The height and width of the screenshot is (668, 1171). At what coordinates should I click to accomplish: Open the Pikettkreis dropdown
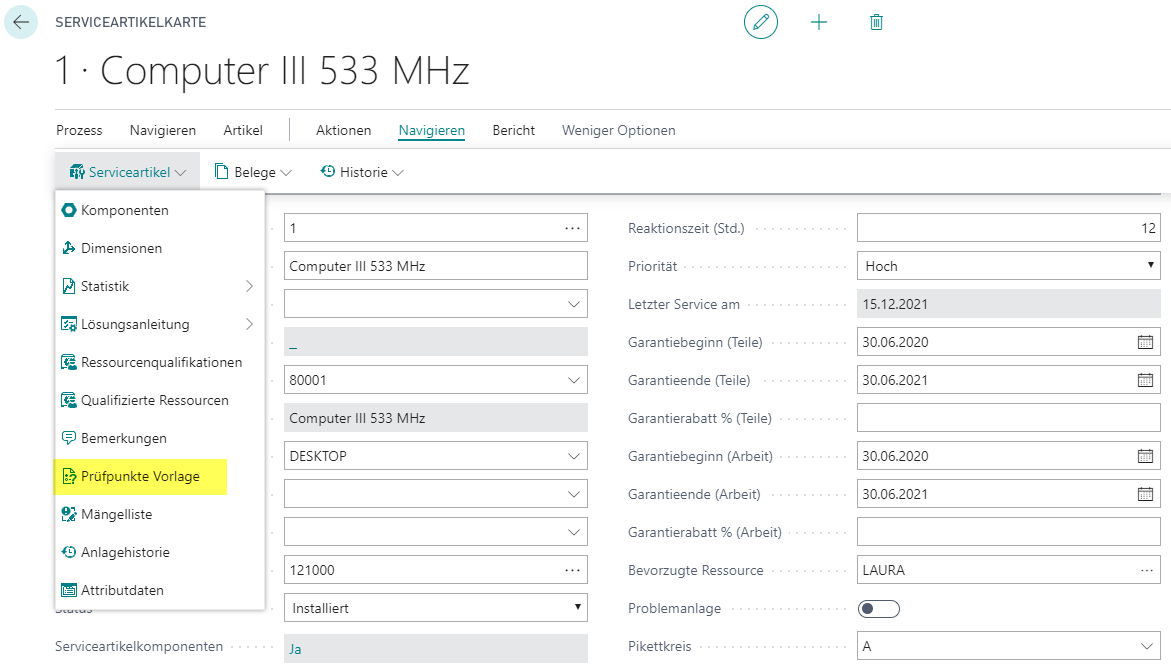1147,646
